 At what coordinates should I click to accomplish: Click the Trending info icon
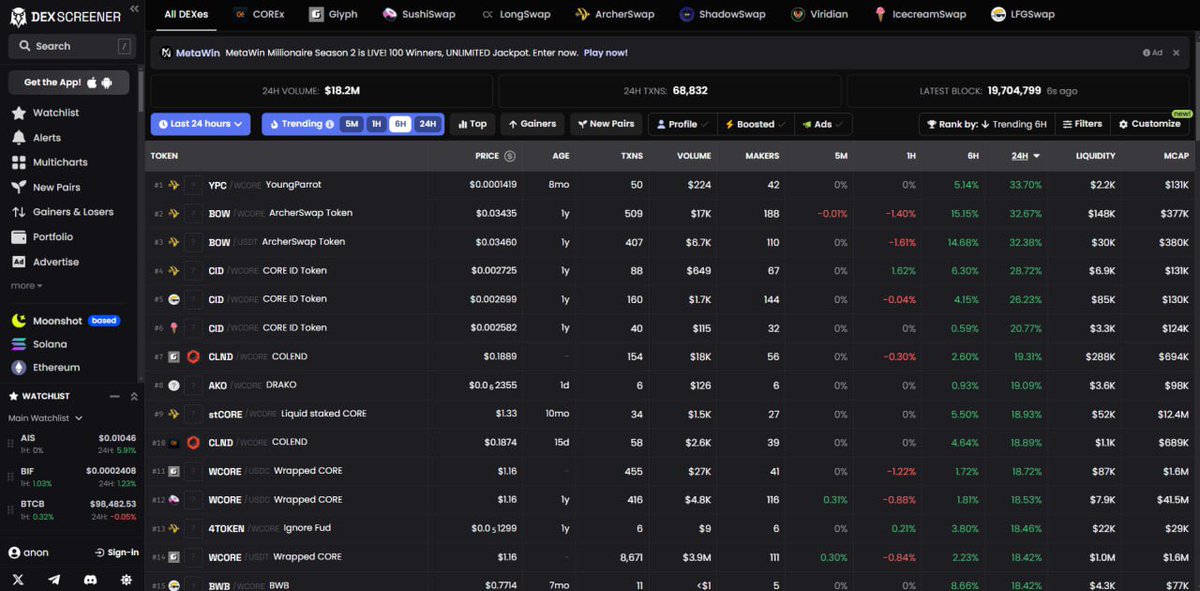[x=330, y=124]
